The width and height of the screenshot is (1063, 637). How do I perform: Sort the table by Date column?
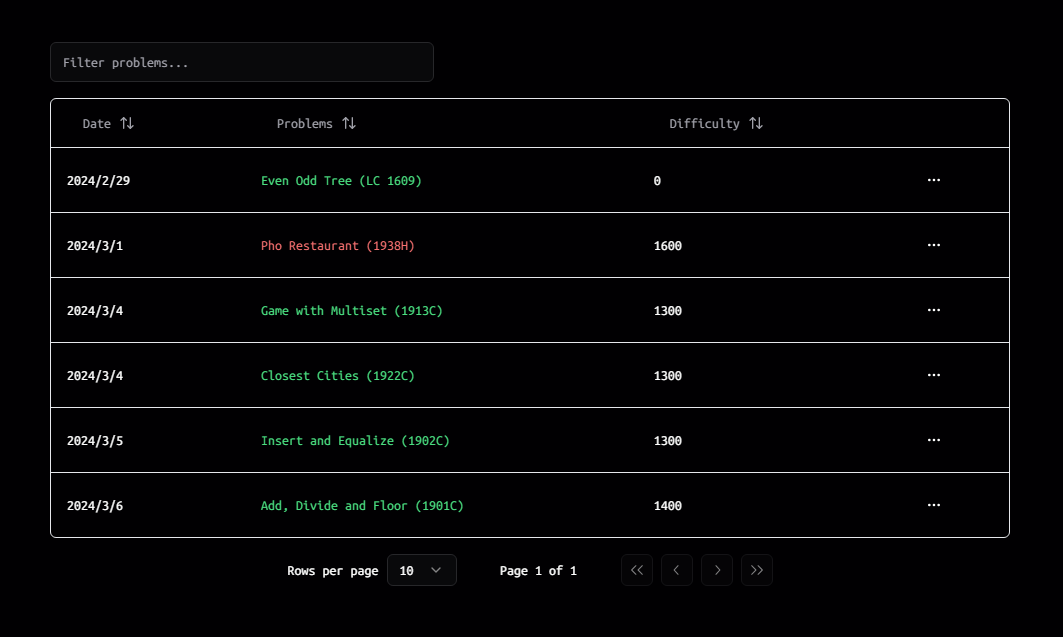click(x=108, y=123)
